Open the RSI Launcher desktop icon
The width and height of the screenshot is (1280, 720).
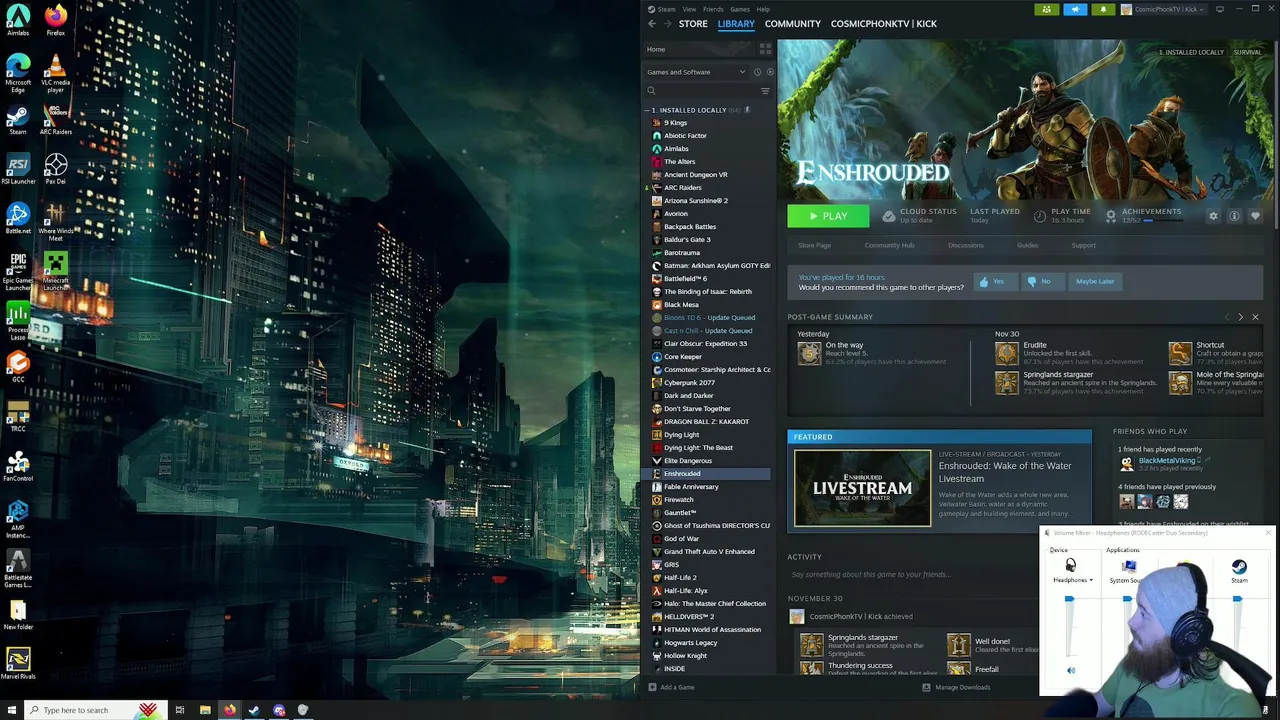[x=18, y=169]
